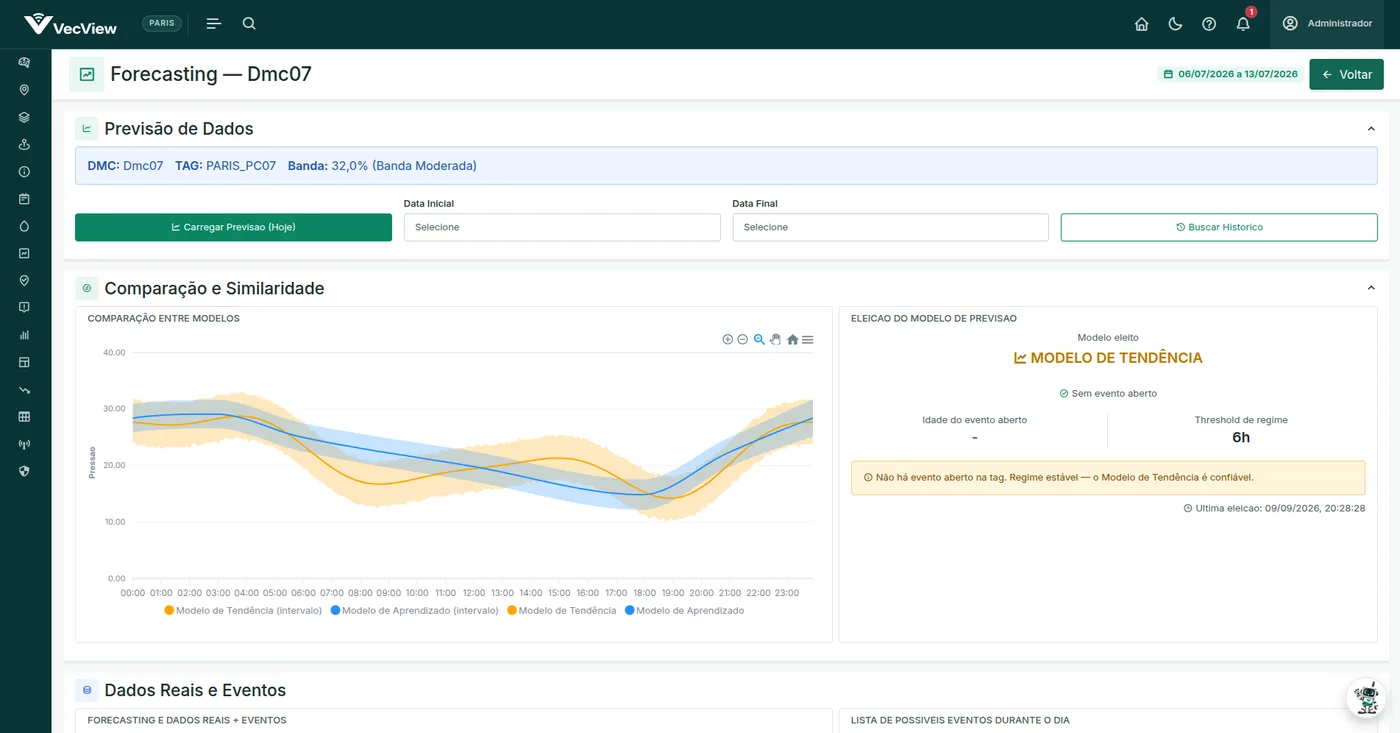Toggle Modelo de Tendência (intervalo) legend series
Image resolution: width=1400 pixels, height=733 pixels.
coord(243,610)
